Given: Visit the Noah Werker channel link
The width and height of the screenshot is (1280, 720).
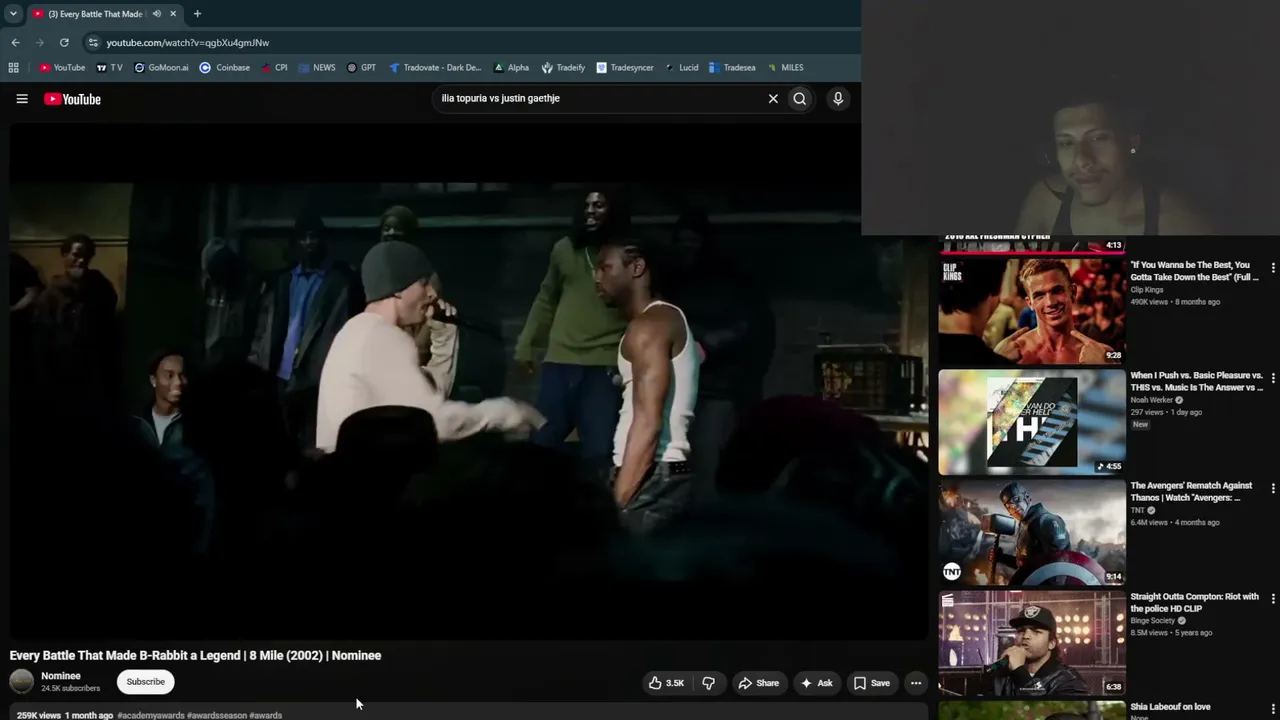Looking at the screenshot, I should 1151,400.
